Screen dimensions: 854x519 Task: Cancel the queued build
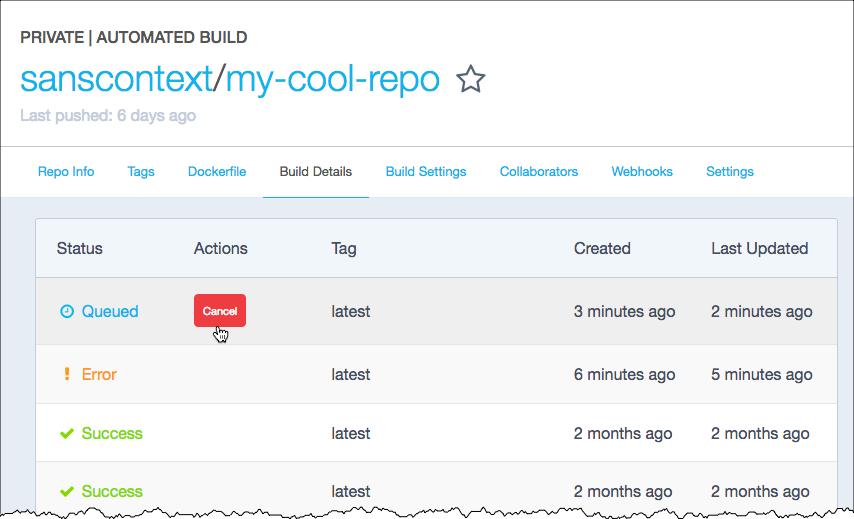pyautogui.click(x=220, y=311)
